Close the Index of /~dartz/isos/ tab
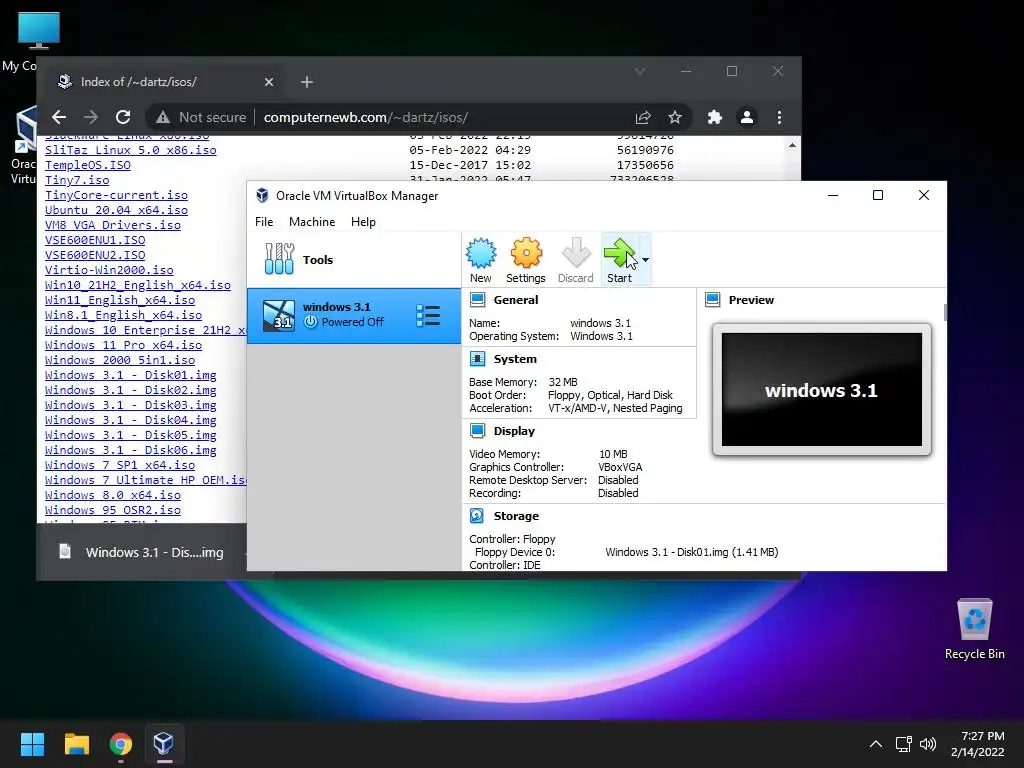This screenshot has height=768, width=1024. 268,82
